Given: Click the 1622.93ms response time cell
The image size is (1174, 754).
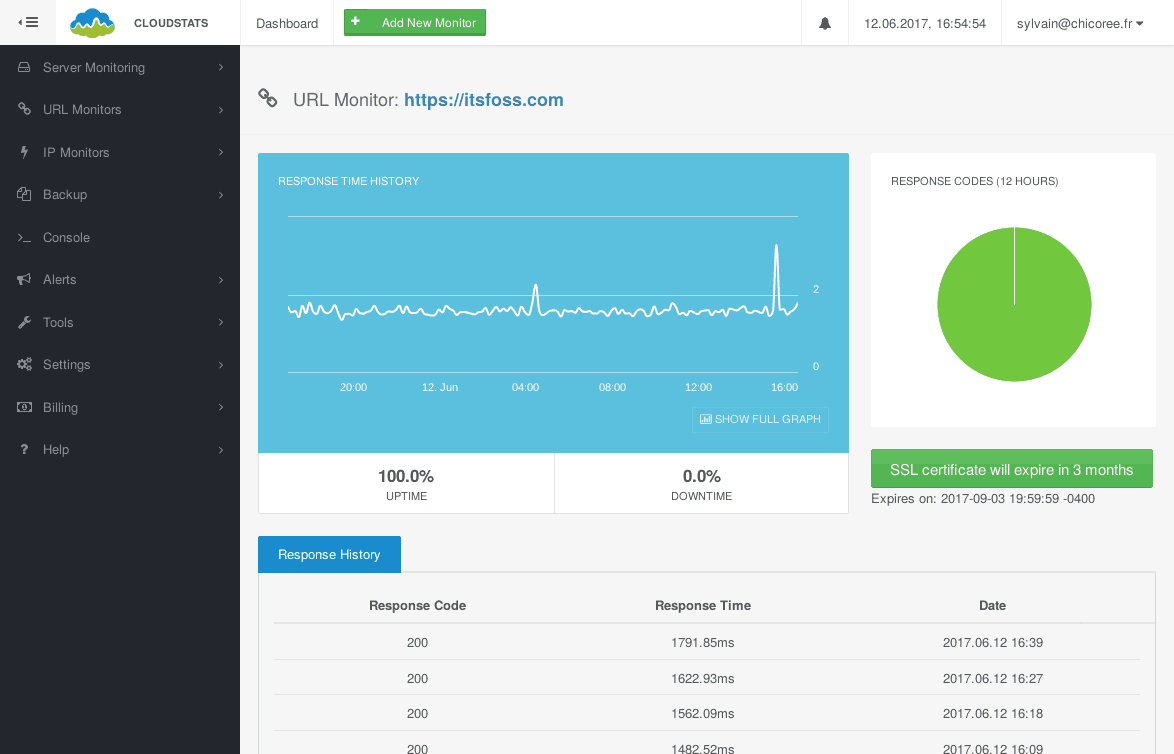Looking at the screenshot, I should point(702,678).
